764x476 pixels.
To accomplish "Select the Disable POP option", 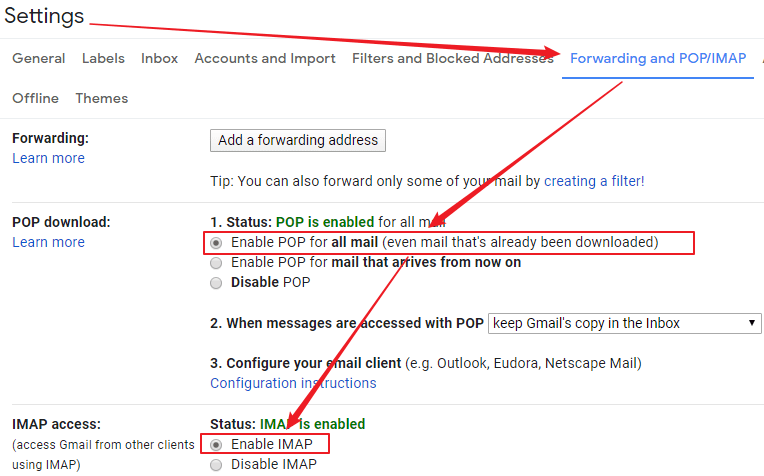I will [x=216, y=283].
